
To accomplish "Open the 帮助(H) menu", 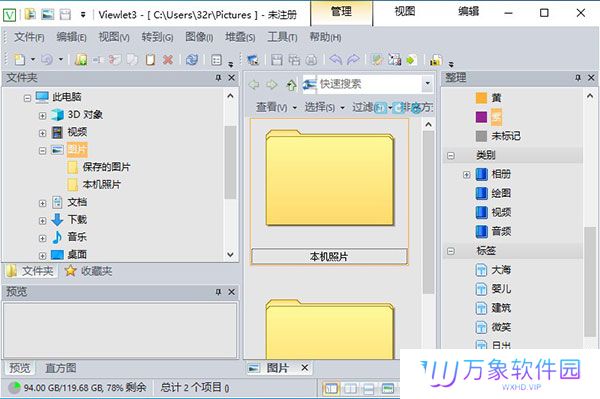I will click(325, 37).
